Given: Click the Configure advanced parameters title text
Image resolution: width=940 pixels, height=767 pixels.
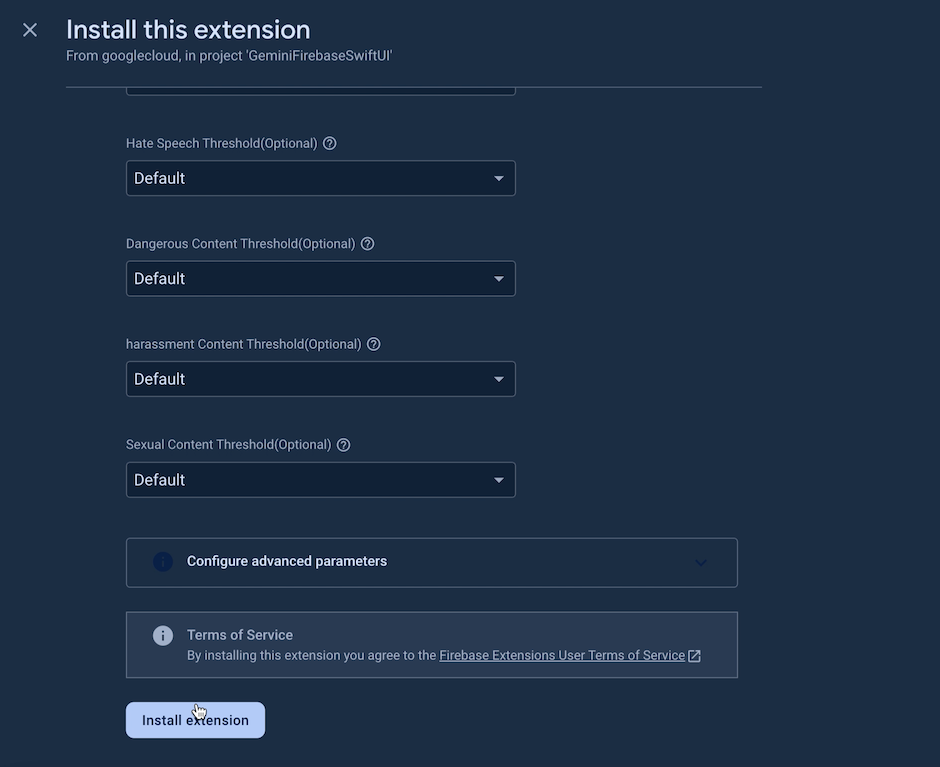Looking at the screenshot, I should (x=287, y=561).
